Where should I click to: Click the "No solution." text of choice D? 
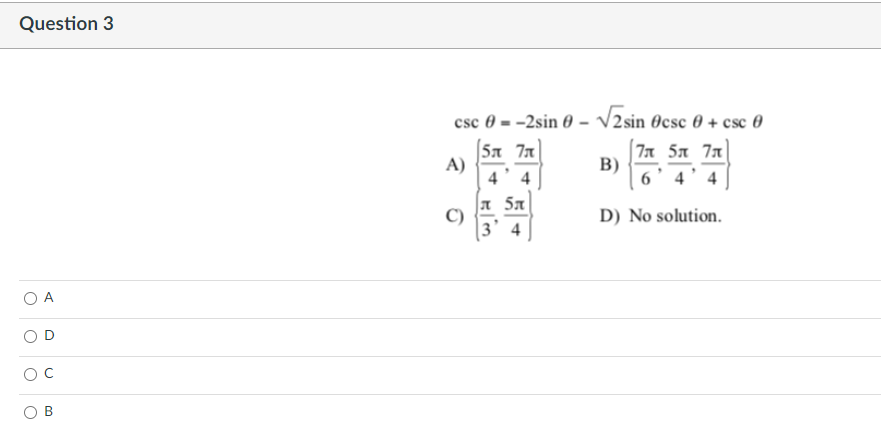[675, 216]
